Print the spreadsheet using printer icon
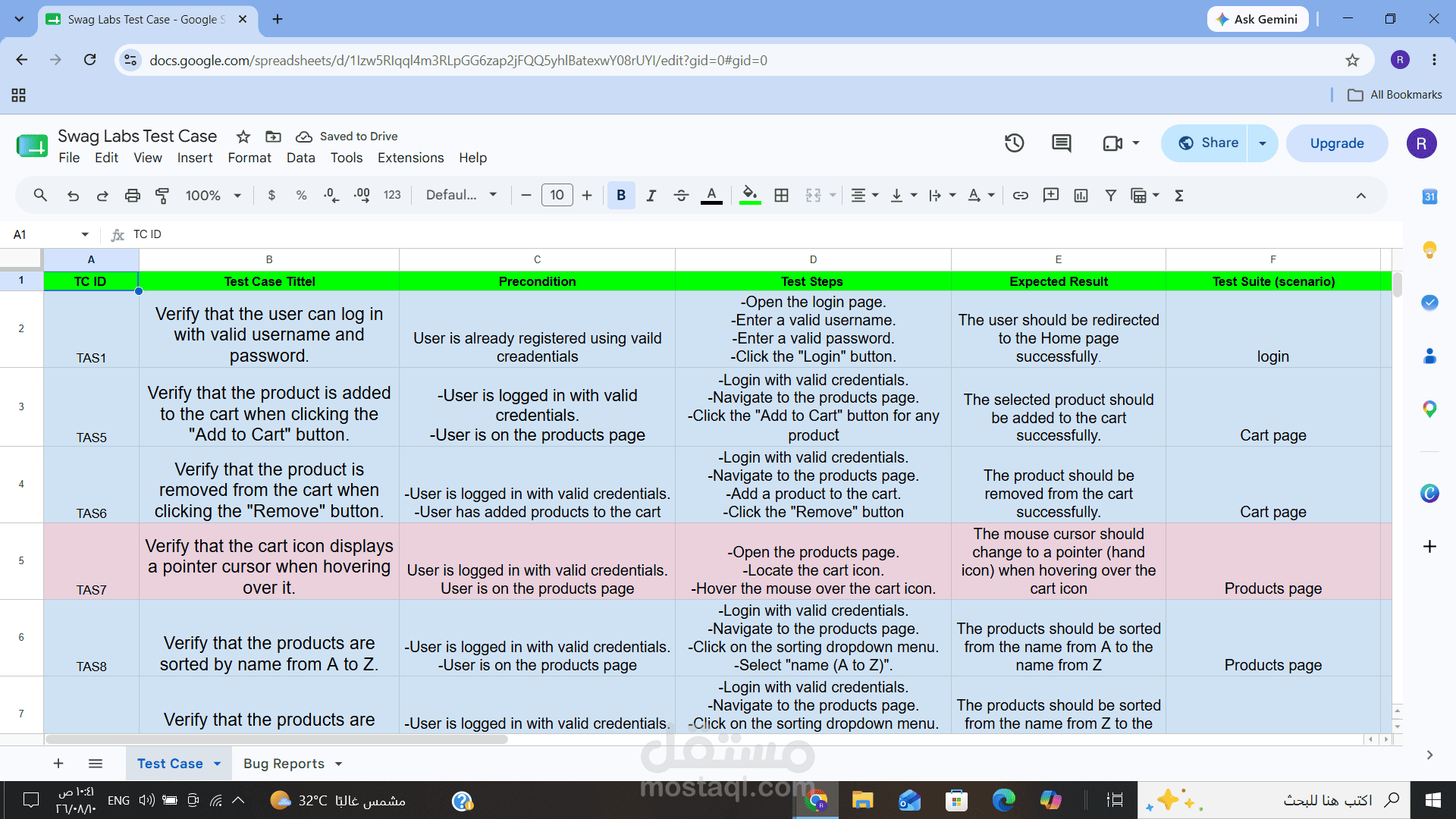This screenshot has width=1456, height=819. [133, 196]
